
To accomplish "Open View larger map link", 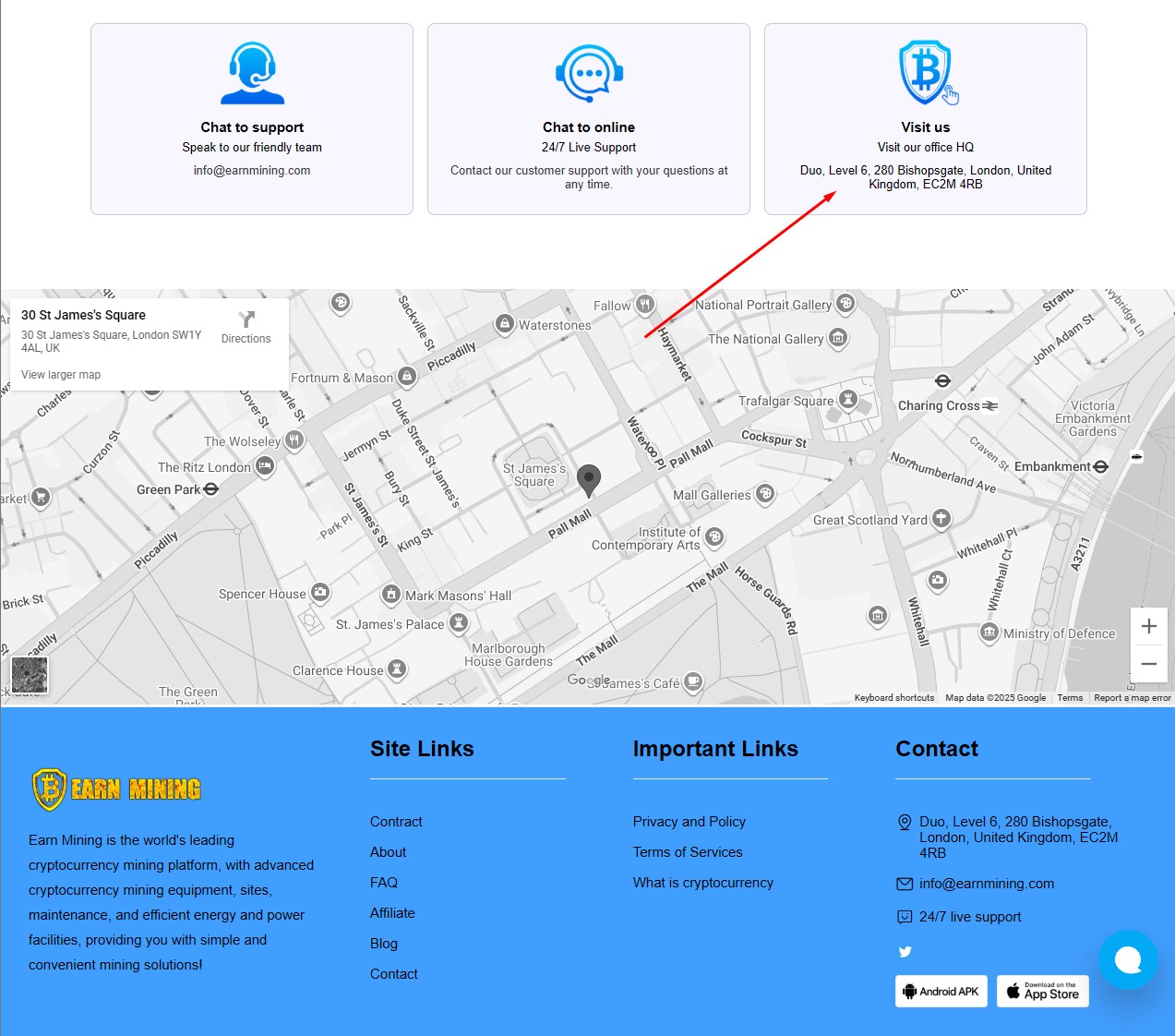I will coord(61,375).
